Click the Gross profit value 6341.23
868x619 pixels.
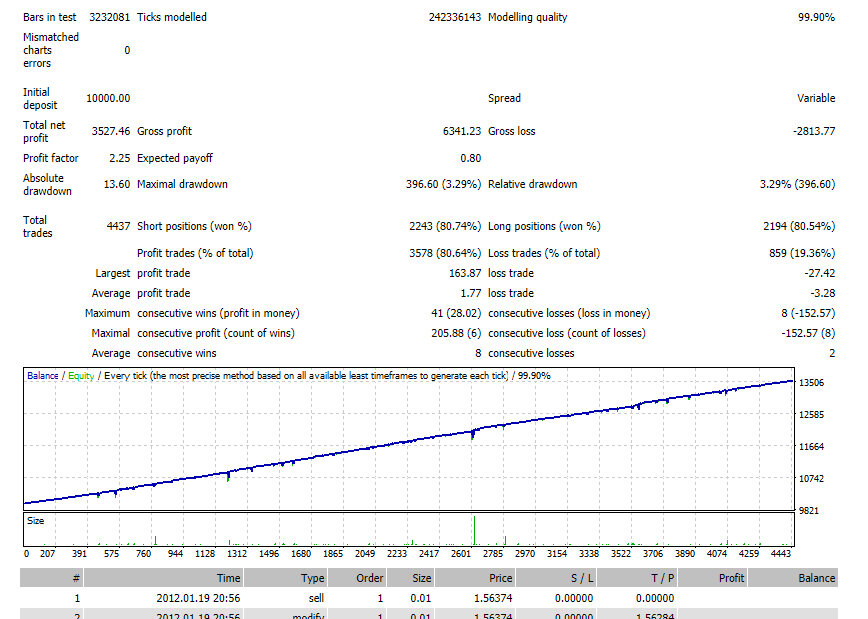[x=462, y=131]
